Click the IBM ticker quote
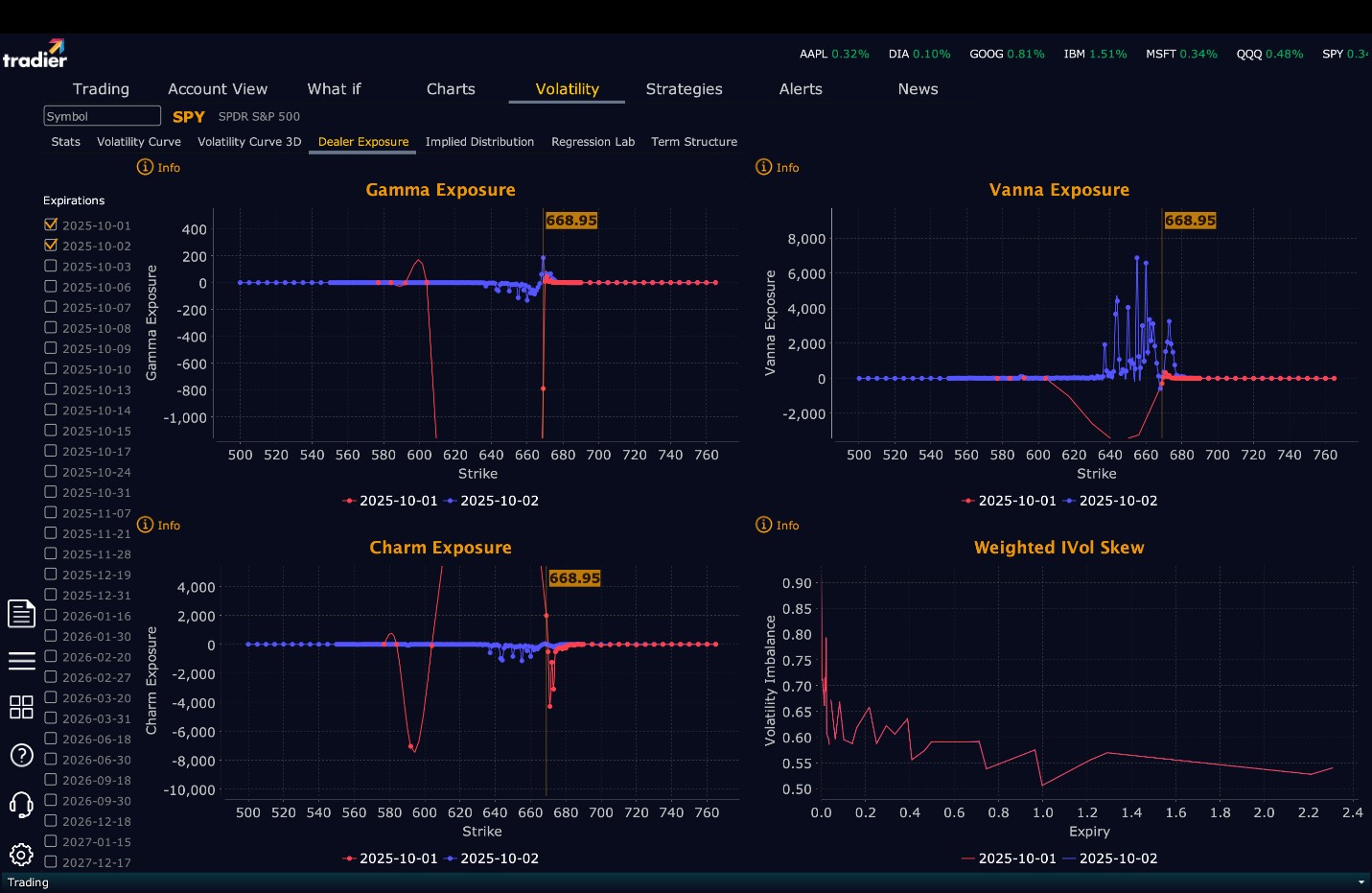The image size is (1372, 893). (x=1095, y=55)
